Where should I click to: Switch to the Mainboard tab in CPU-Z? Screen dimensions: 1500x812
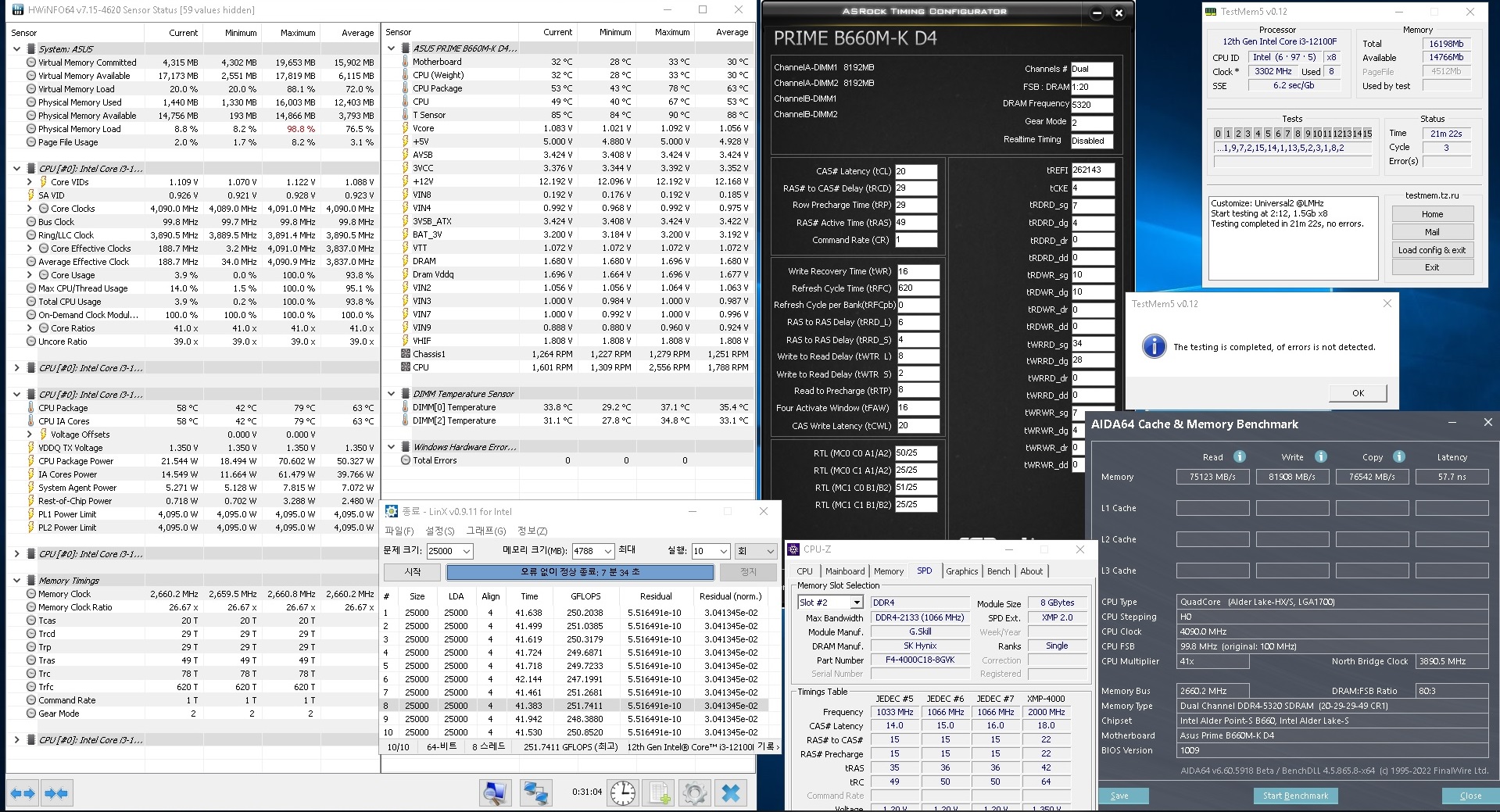coord(845,571)
